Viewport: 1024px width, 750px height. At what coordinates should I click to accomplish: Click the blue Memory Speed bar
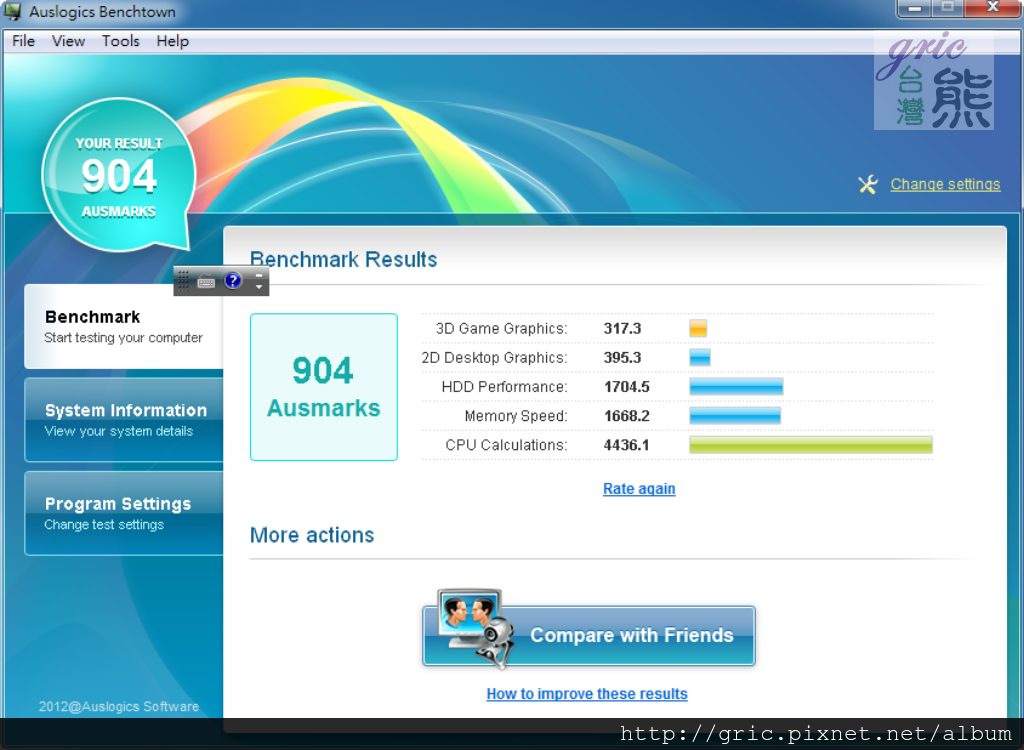[735, 416]
